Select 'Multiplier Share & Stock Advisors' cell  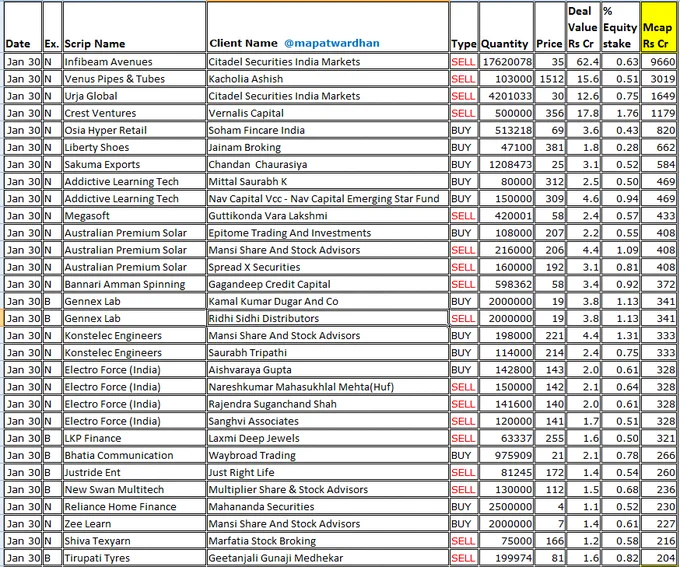click(x=328, y=490)
